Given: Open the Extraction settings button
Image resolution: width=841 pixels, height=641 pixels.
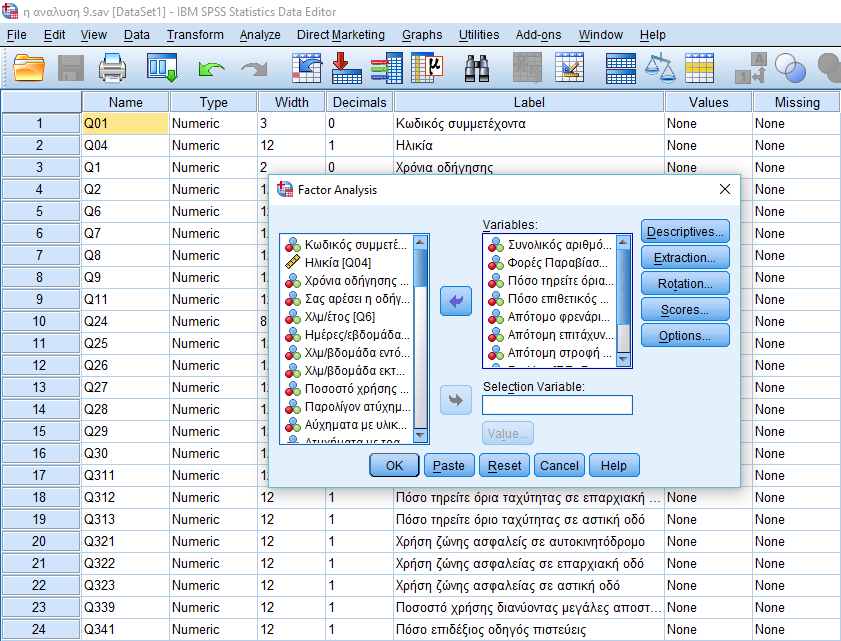Looking at the screenshot, I should 685,257.
